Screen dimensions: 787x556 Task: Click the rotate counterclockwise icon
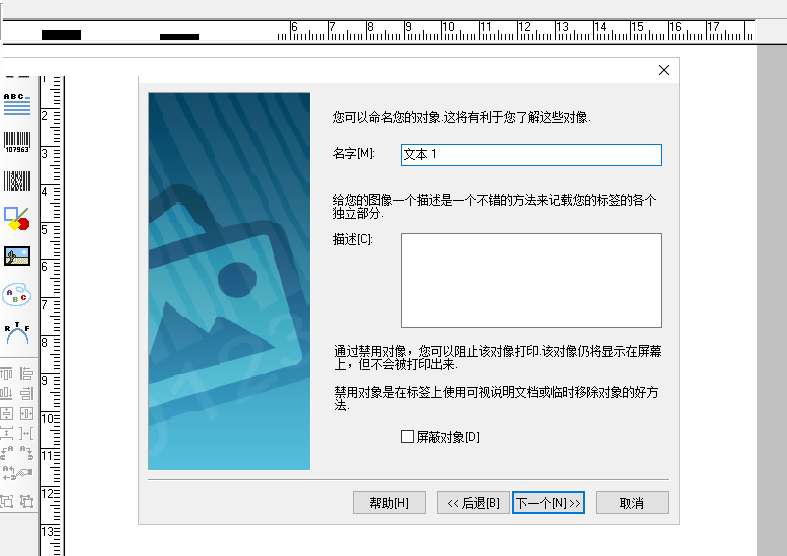(x=7, y=453)
